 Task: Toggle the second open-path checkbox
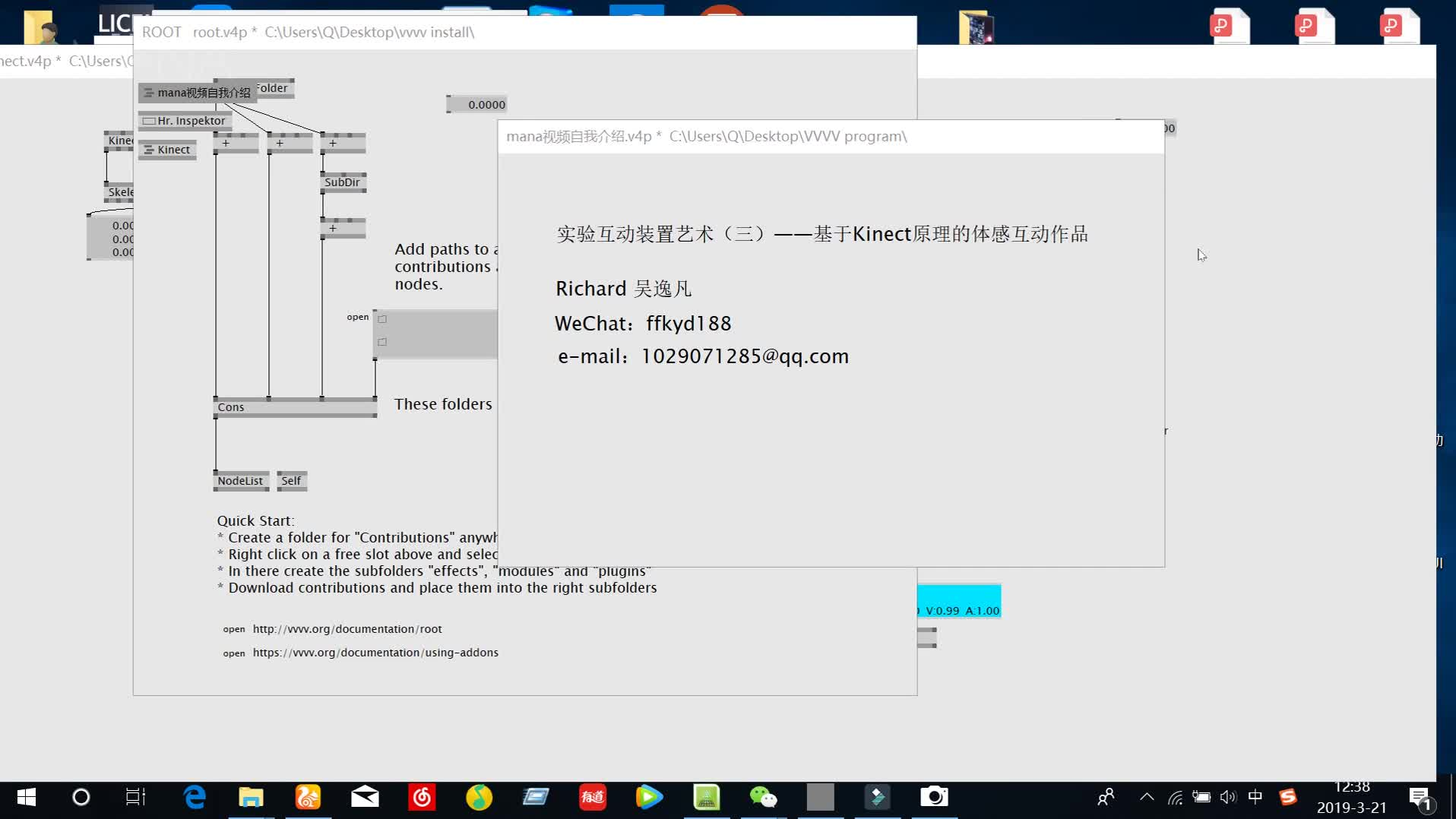pyautogui.click(x=382, y=342)
